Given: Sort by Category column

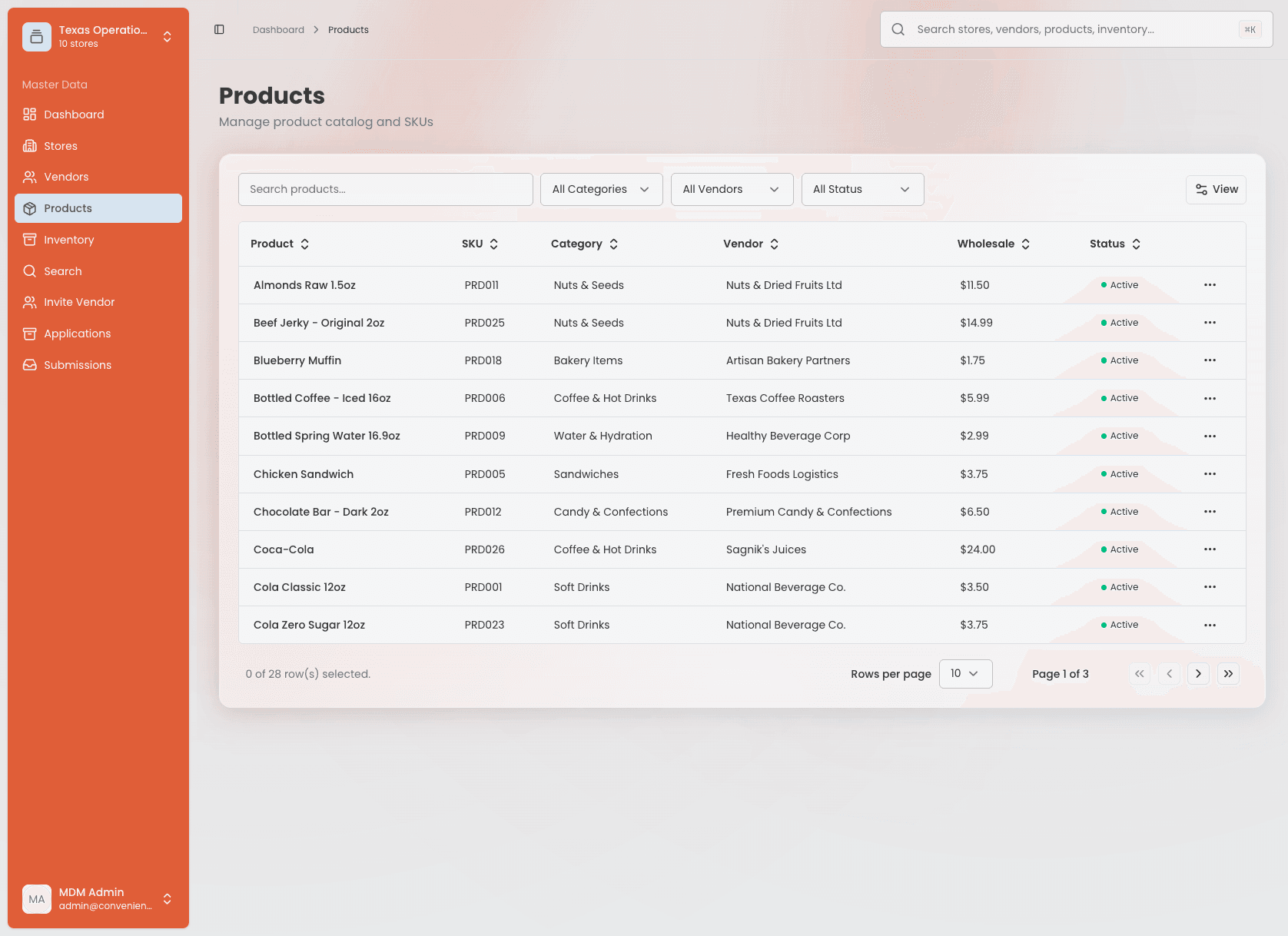Looking at the screenshot, I should [585, 244].
